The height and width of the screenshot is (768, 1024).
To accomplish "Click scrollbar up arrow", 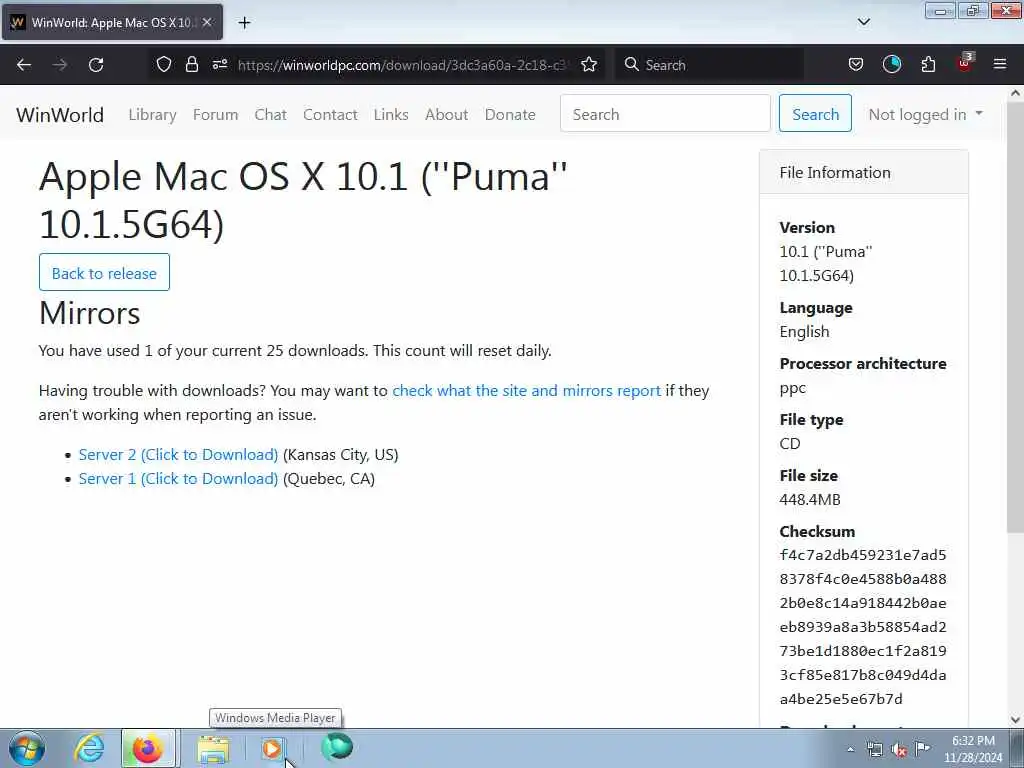I will [1015, 93].
